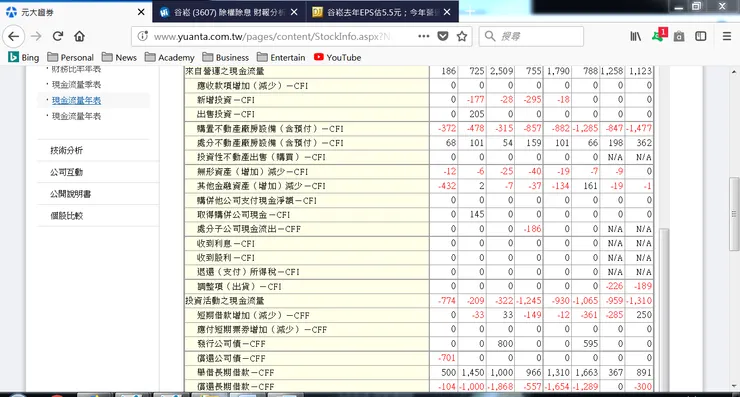Select the 償還公司債-CFF row label
Image resolution: width=740 pixels, height=397 pixels.
(x=231, y=358)
